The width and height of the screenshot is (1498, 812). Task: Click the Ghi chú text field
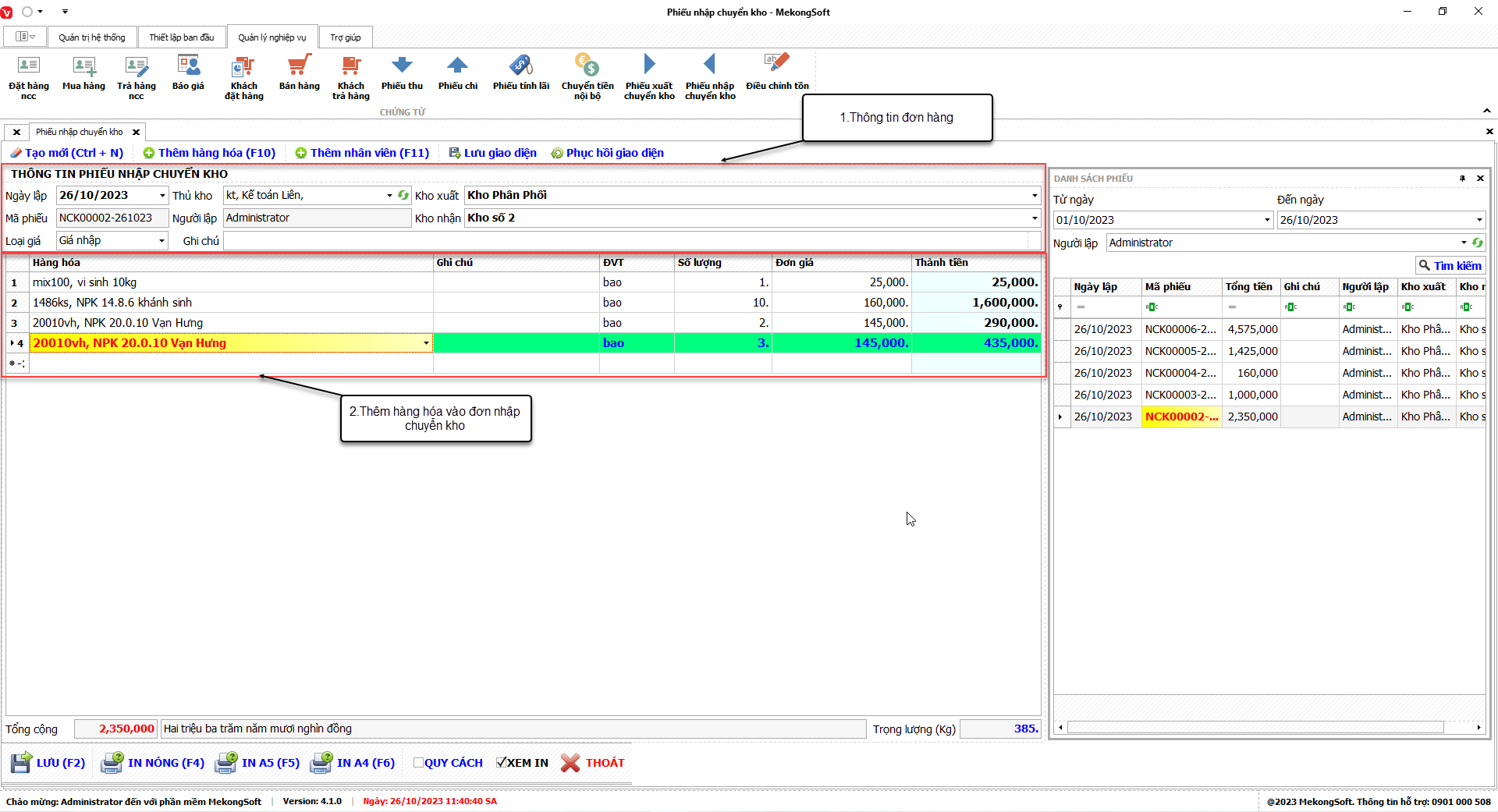pyautogui.click(x=624, y=241)
